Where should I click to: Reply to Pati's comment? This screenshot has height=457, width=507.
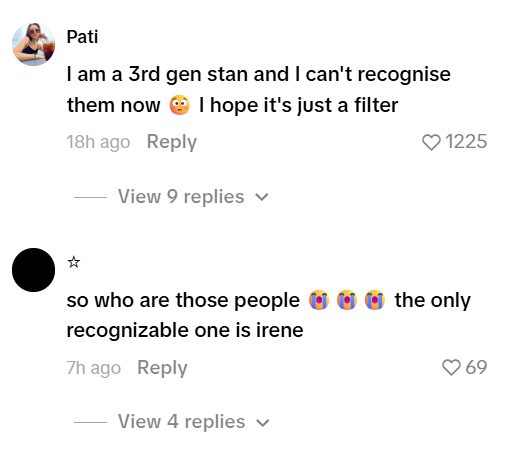point(172,142)
